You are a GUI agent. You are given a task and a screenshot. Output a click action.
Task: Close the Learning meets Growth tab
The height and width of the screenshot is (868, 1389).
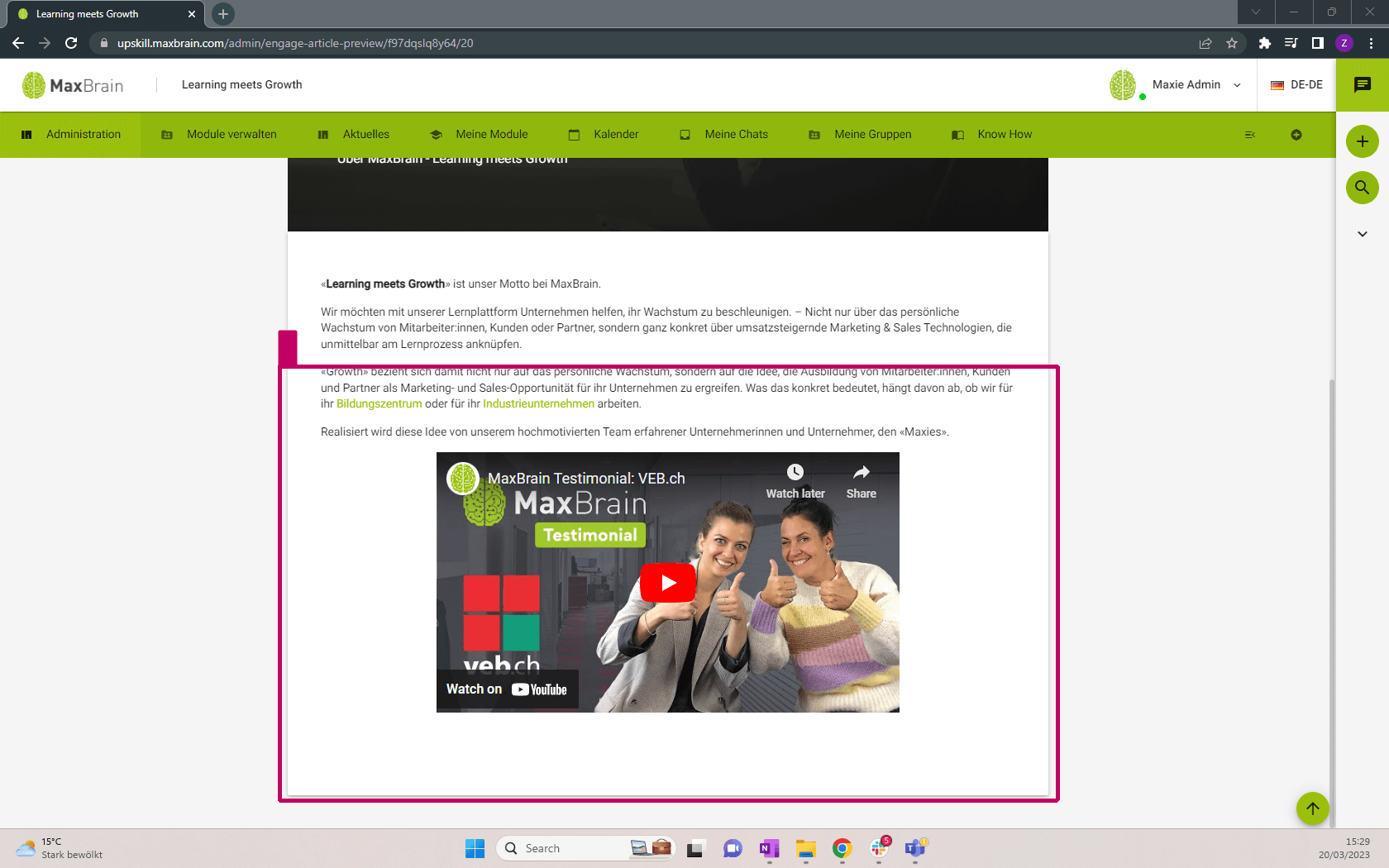pos(192,14)
